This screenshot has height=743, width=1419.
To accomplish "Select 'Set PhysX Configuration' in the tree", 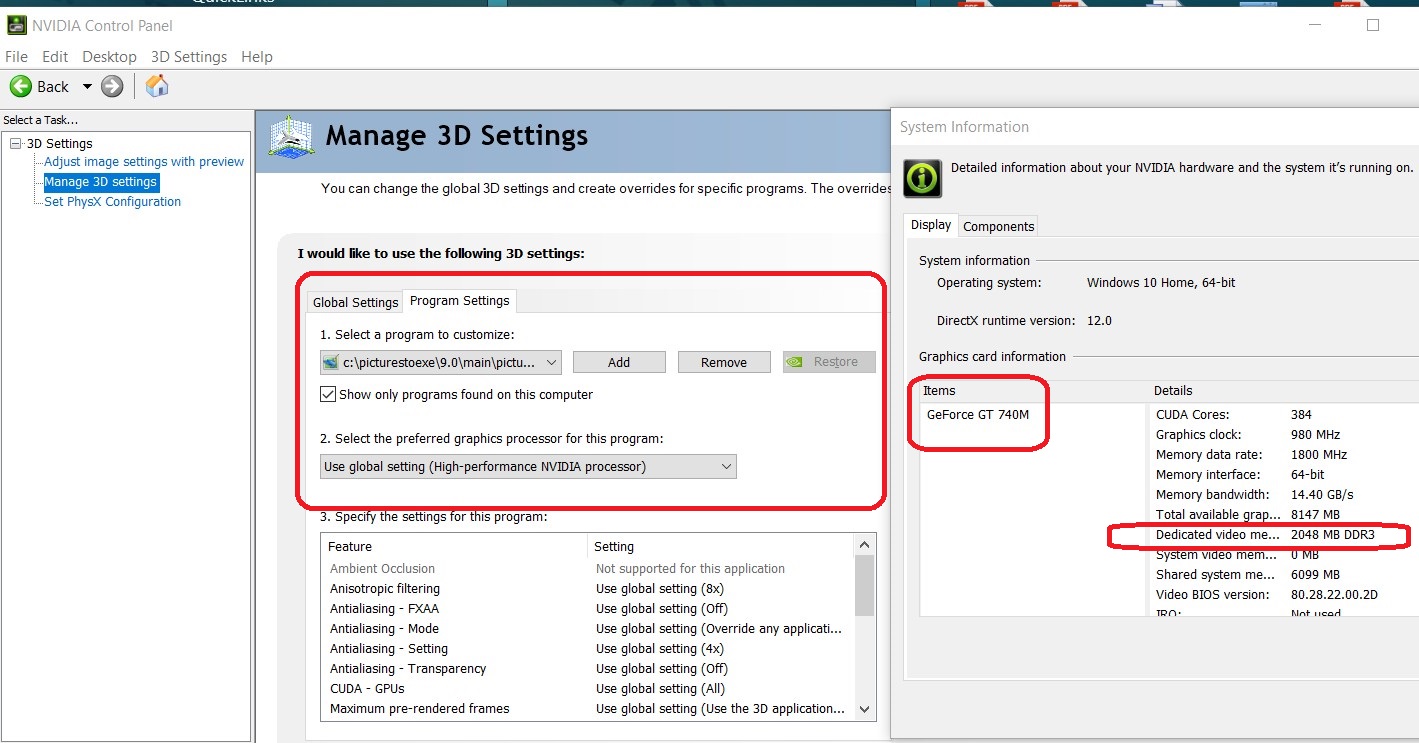I will click(112, 202).
